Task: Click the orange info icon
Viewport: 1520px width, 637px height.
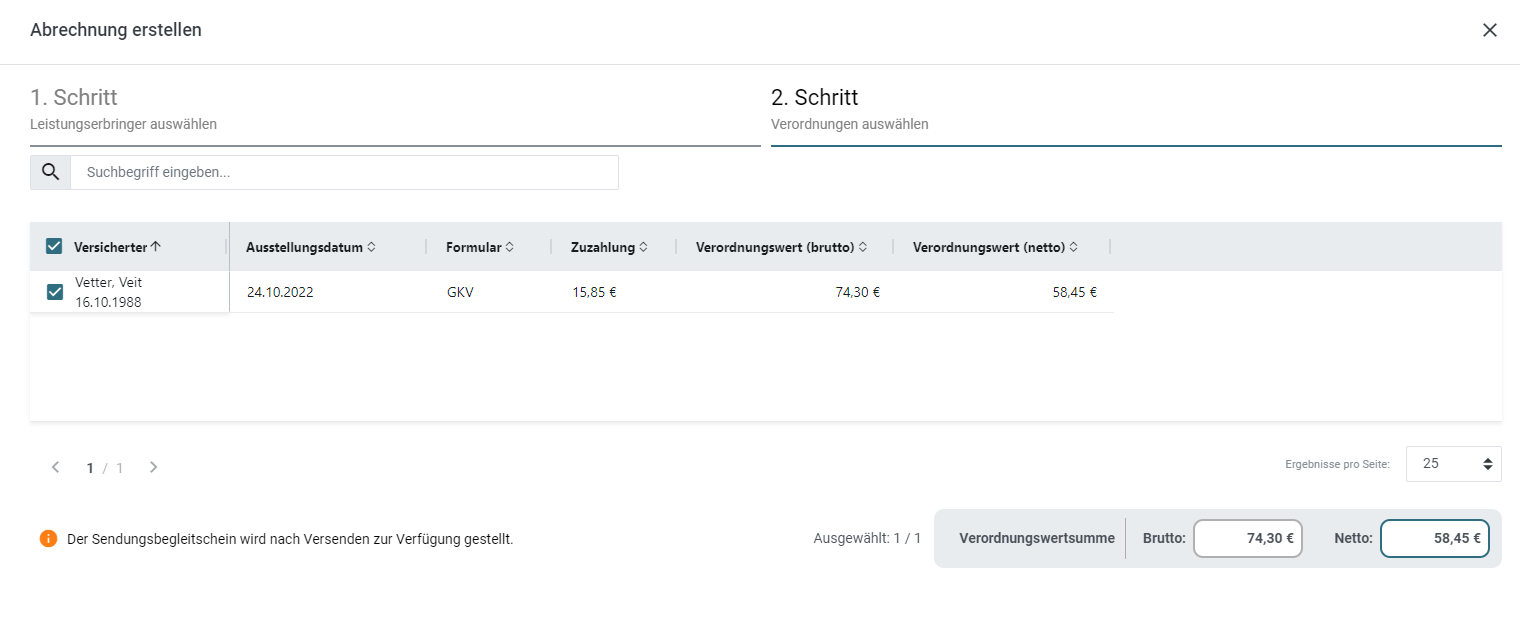Action: [x=48, y=538]
